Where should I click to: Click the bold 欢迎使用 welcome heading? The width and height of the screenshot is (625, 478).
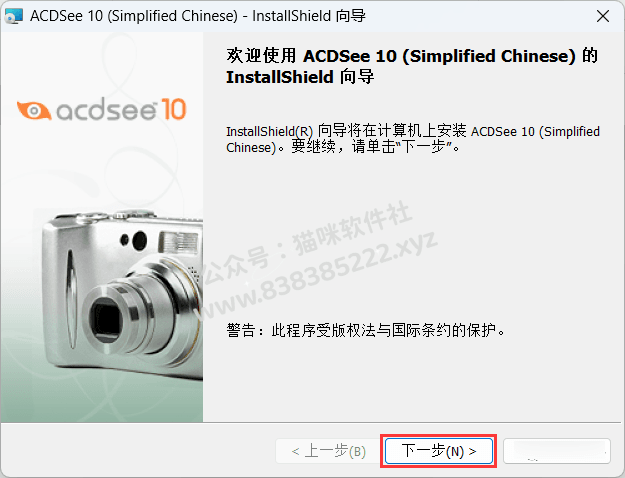click(x=412, y=66)
